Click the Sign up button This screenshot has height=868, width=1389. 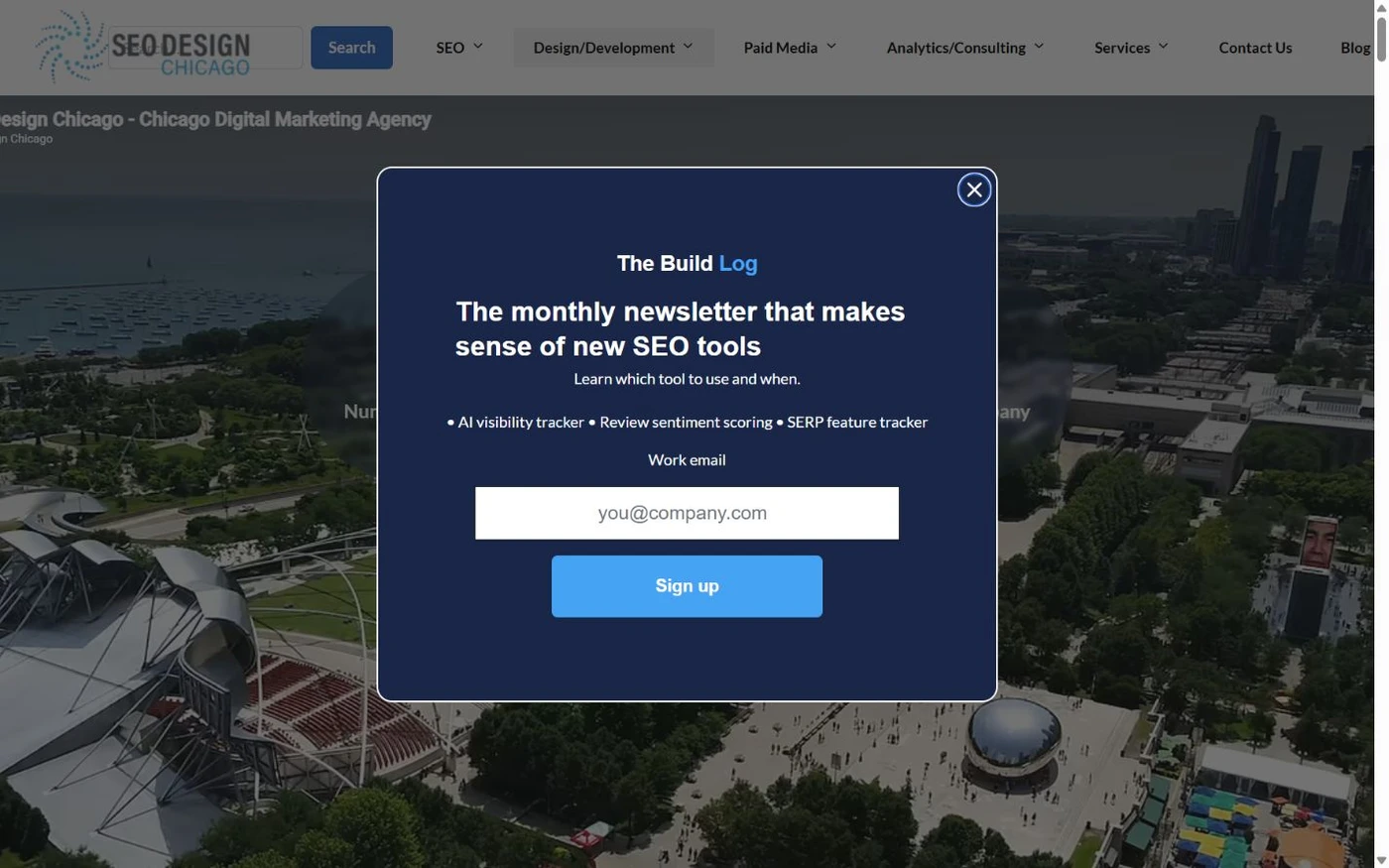(687, 586)
